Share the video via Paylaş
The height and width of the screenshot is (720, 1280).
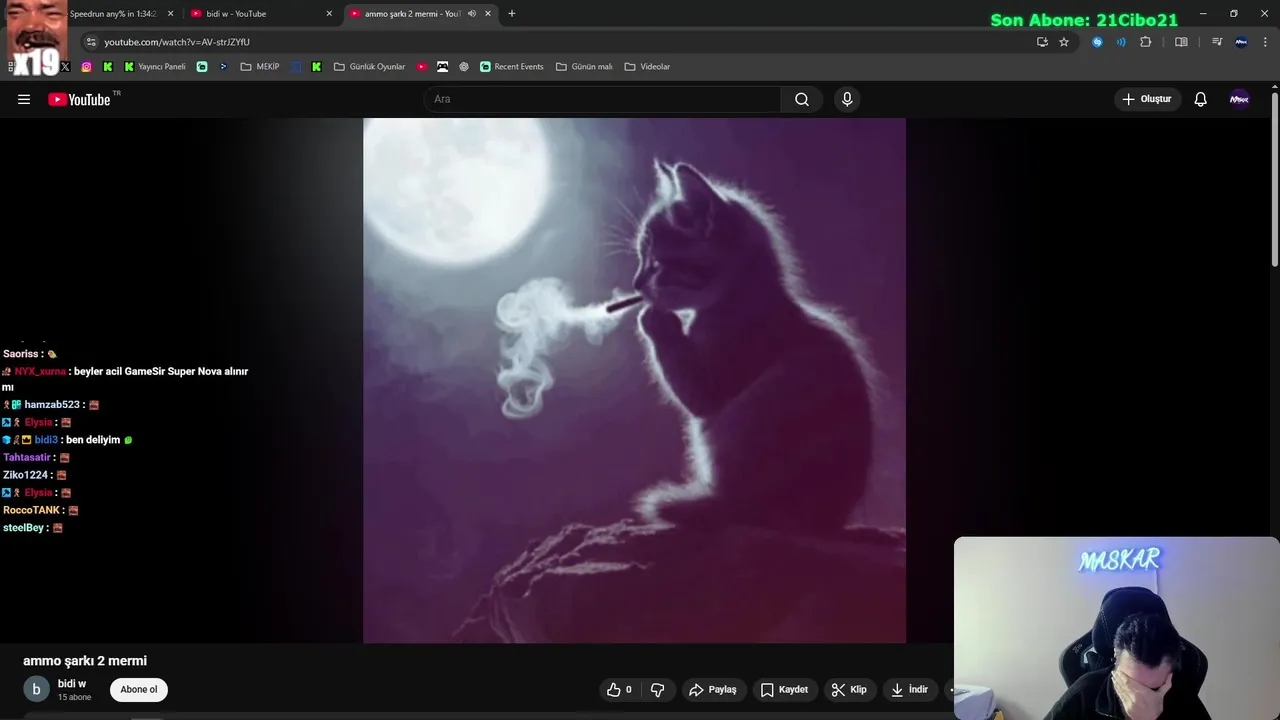713,690
